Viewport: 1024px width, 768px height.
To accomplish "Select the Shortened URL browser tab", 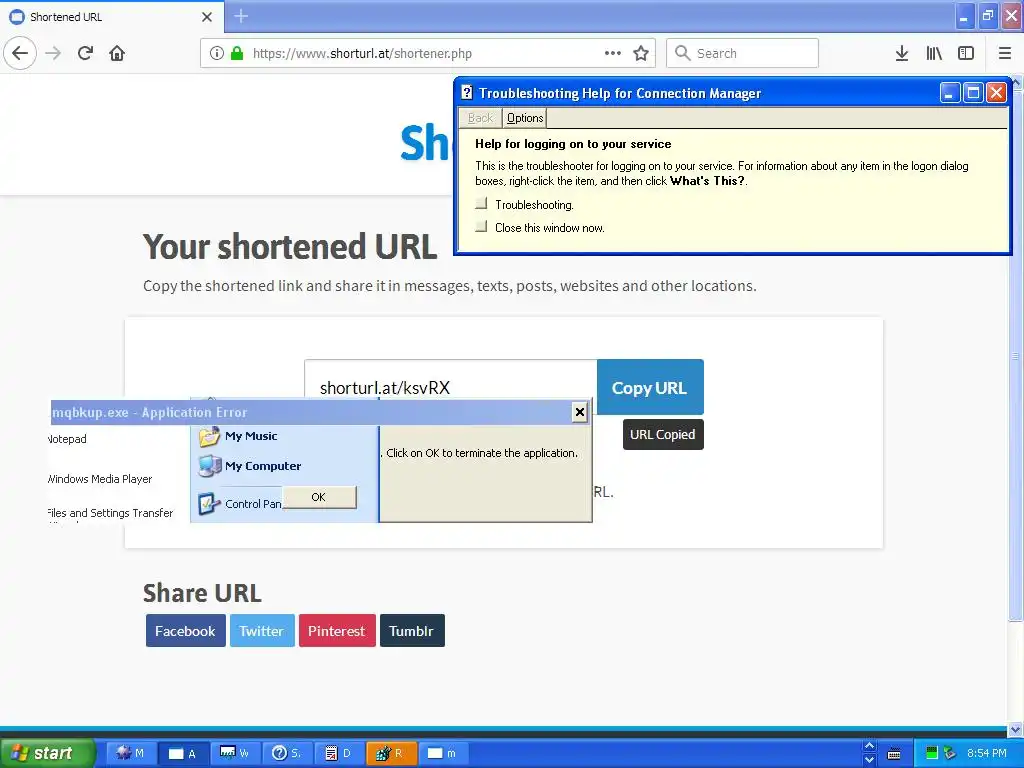I will pos(111,17).
